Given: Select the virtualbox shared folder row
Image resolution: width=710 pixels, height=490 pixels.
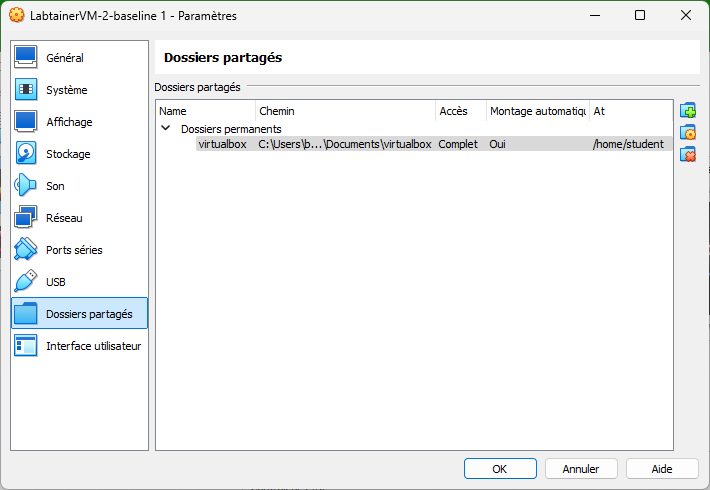Looking at the screenshot, I should (222, 144).
